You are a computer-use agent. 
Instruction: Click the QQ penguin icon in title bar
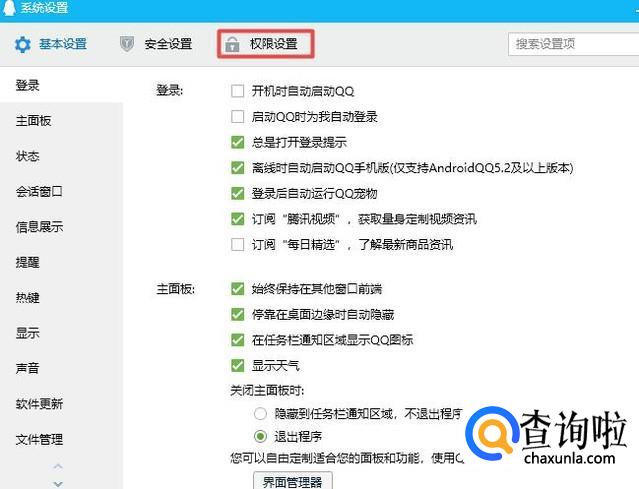tap(9, 7)
